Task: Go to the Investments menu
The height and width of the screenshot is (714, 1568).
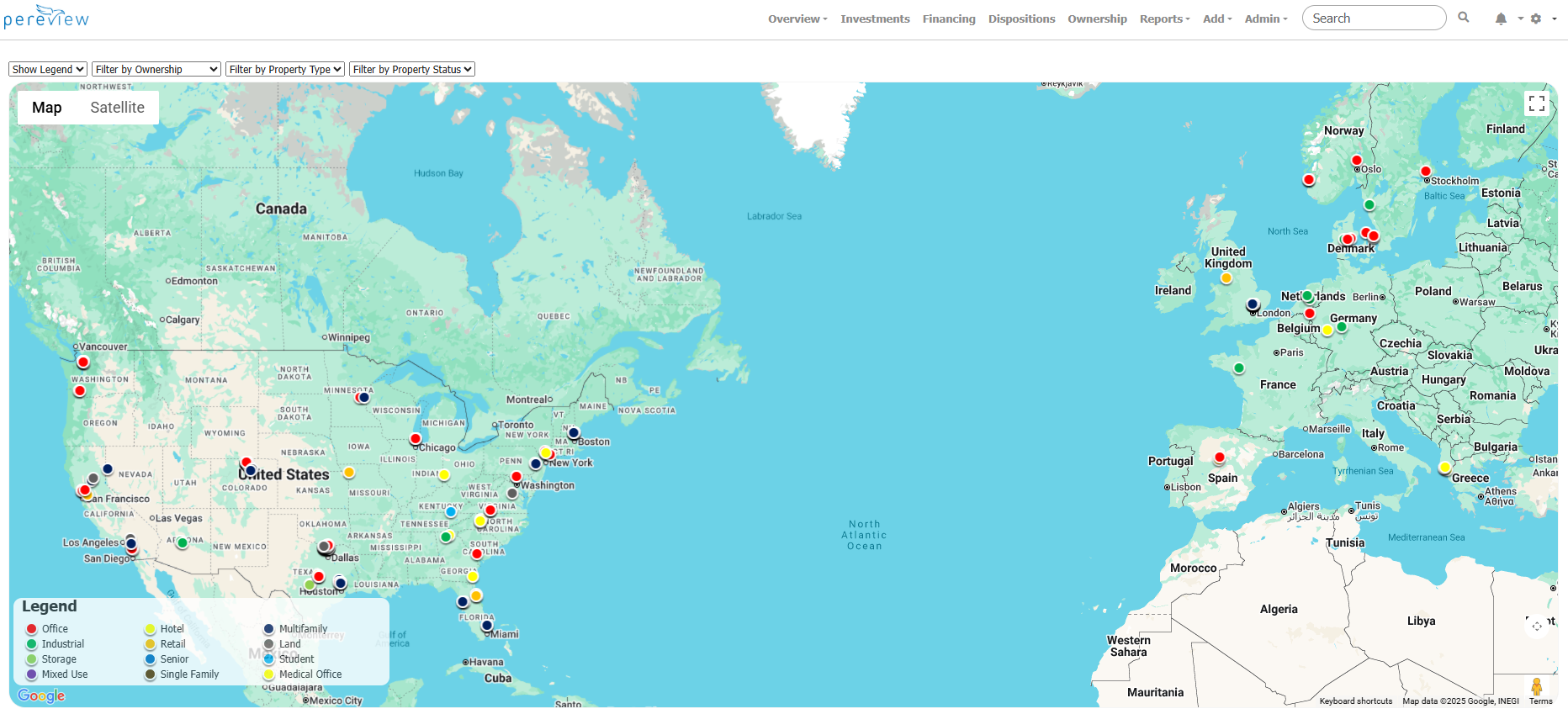Action: click(x=875, y=19)
